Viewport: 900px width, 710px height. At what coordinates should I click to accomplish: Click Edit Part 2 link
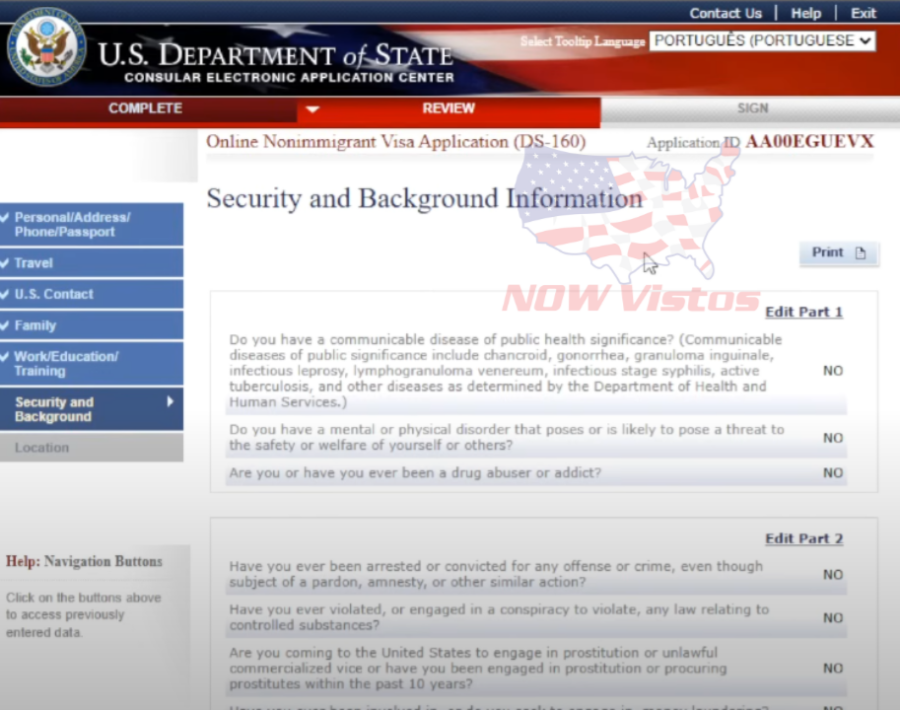coord(803,539)
